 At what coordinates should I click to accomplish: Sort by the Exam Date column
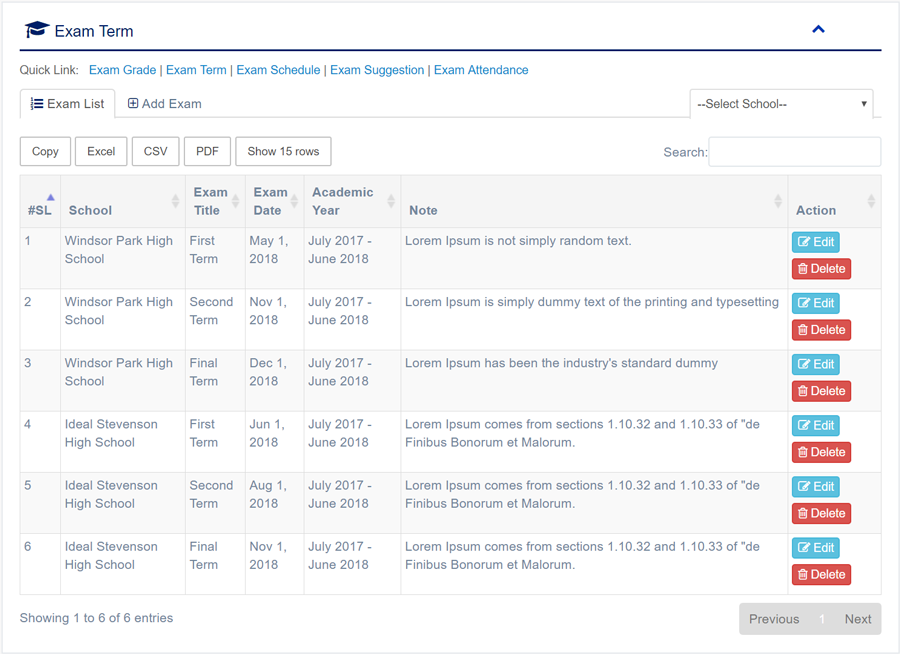coord(274,202)
